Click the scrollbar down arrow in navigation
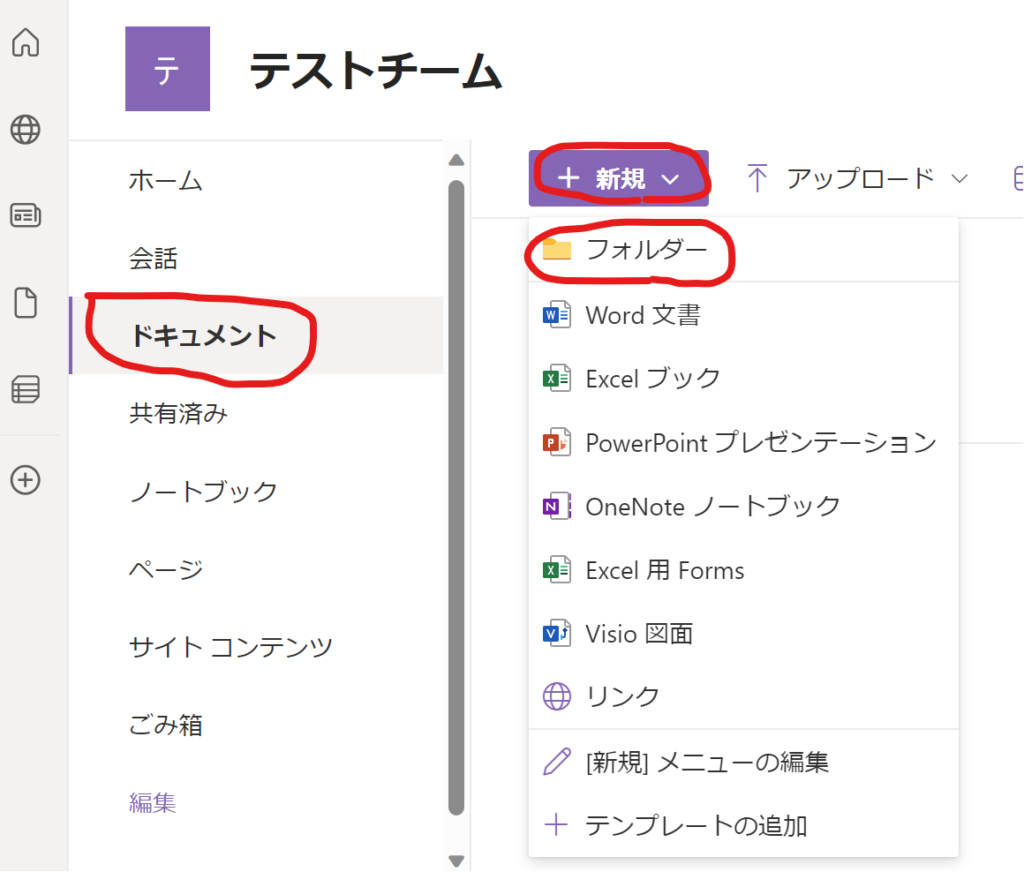This screenshot has width=1024, height=872. (457, 860)
